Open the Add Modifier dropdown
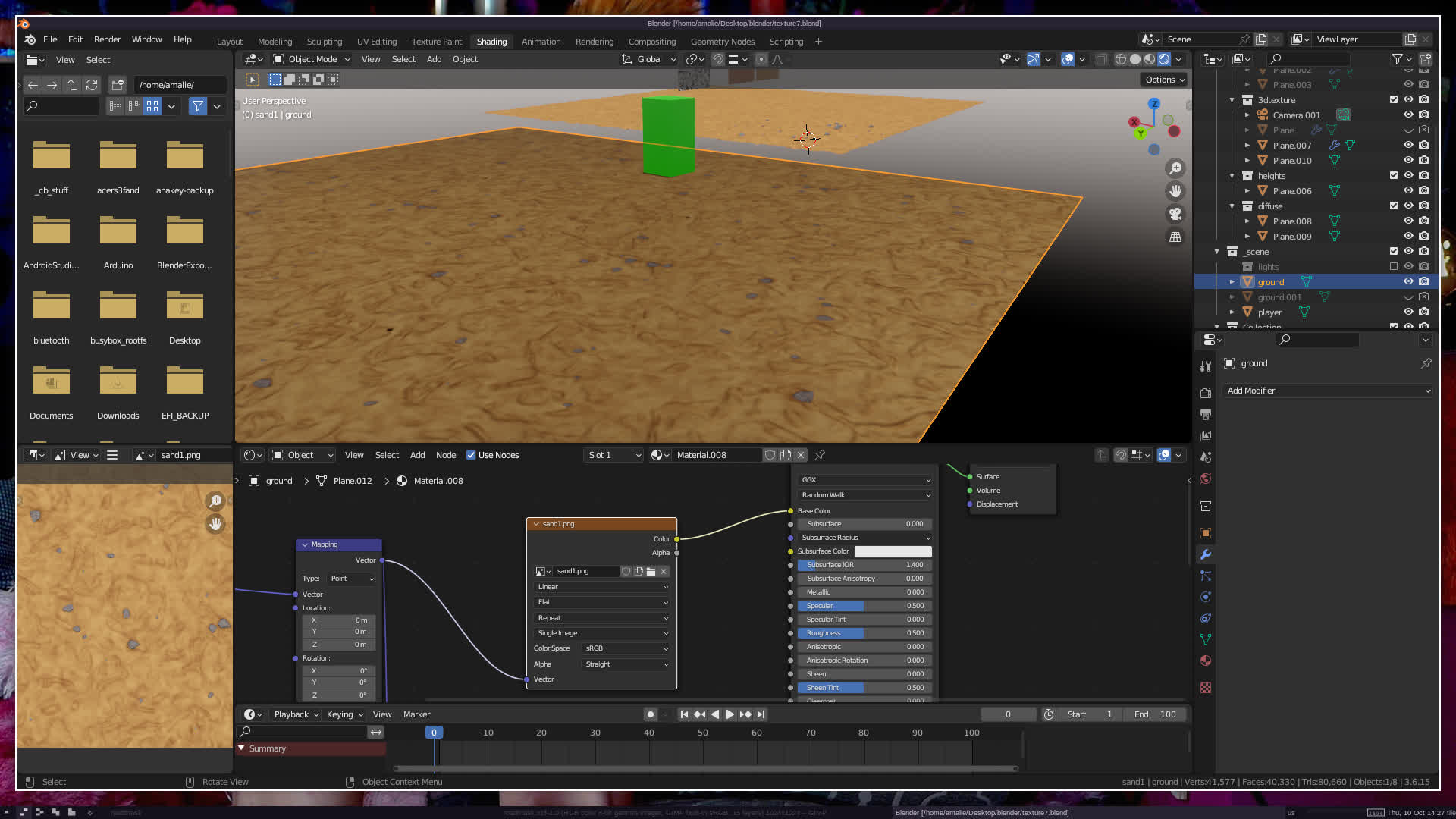The height and width of the screenshot is (819, 1456). point(1328,391)
